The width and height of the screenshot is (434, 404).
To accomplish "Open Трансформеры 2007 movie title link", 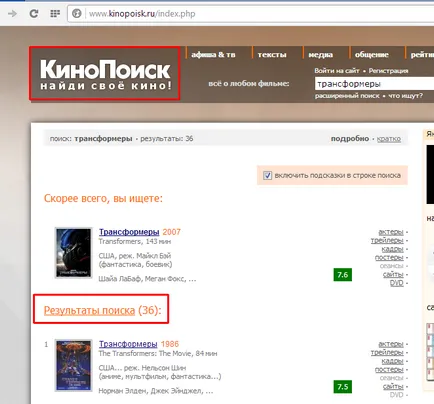I will tap(129, 232).
